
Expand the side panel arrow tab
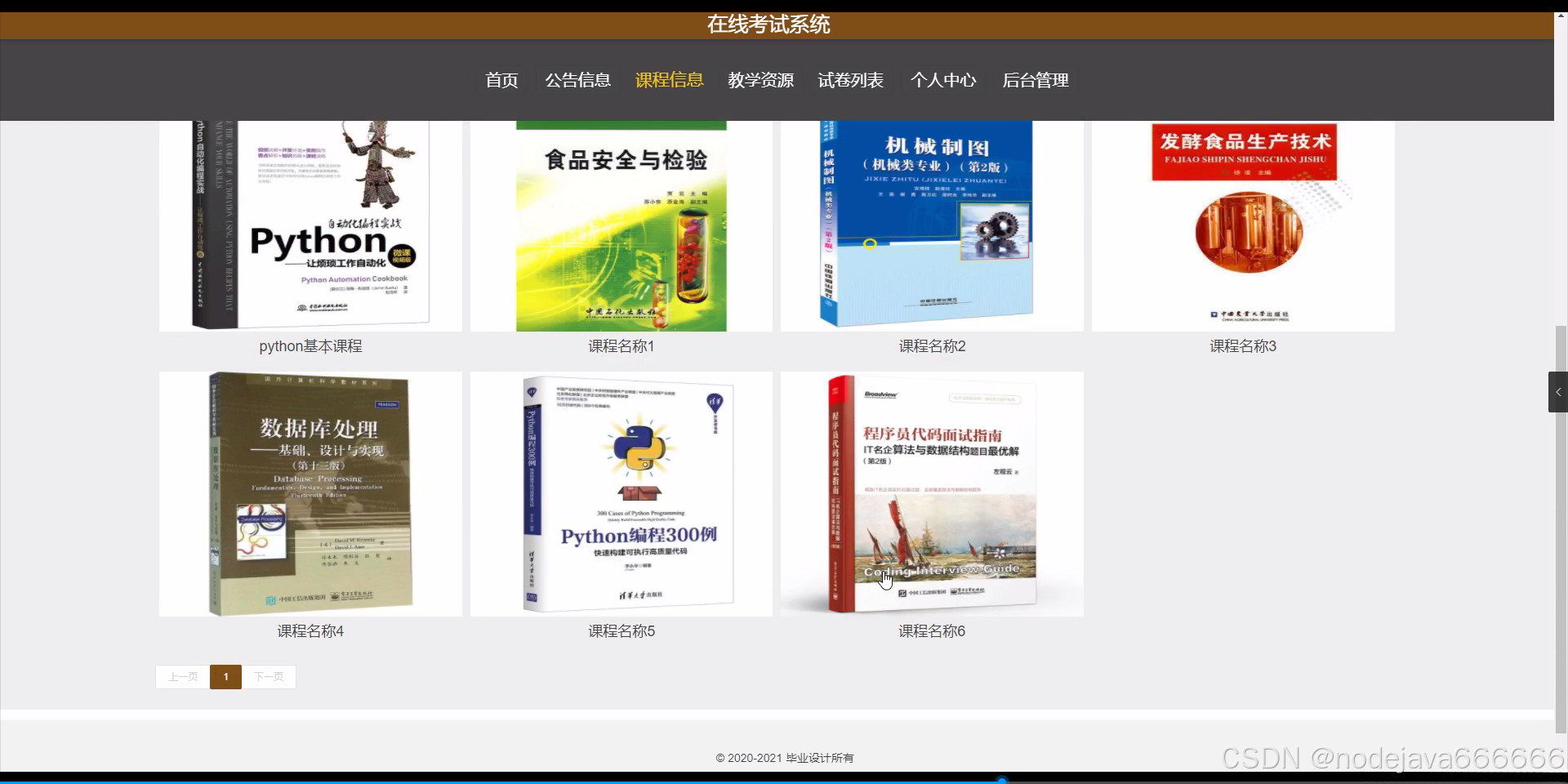pyautogui.click(x=1558, y=392)
